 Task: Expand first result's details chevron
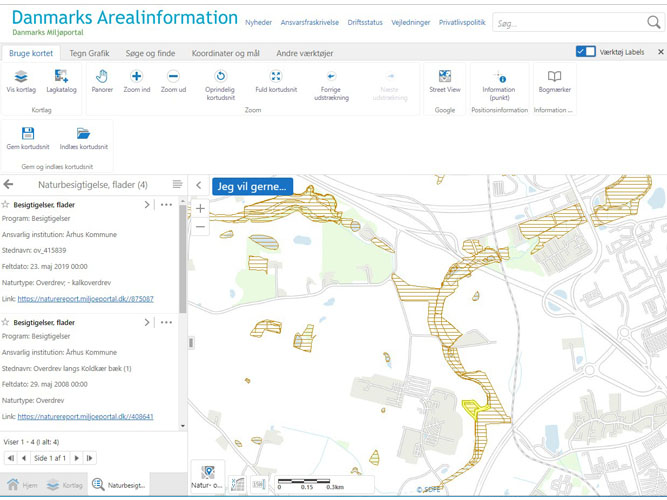147,204
